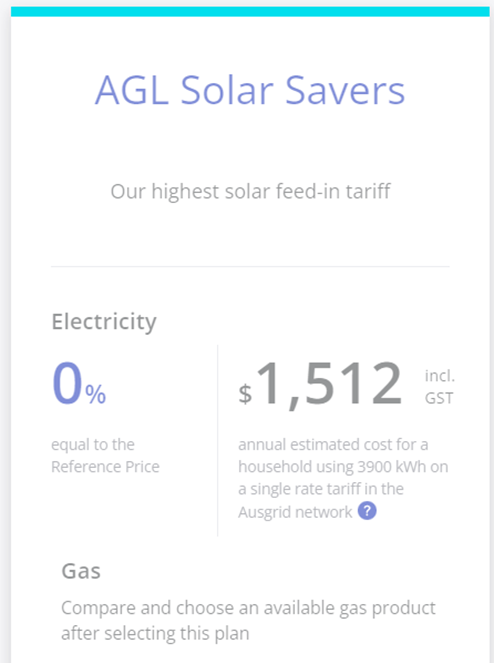This screenshot has width=494, height=663.
Task: Open the help tooltip beside Ausgrid network
Action: pyautogui.click(x=367, y=511)
